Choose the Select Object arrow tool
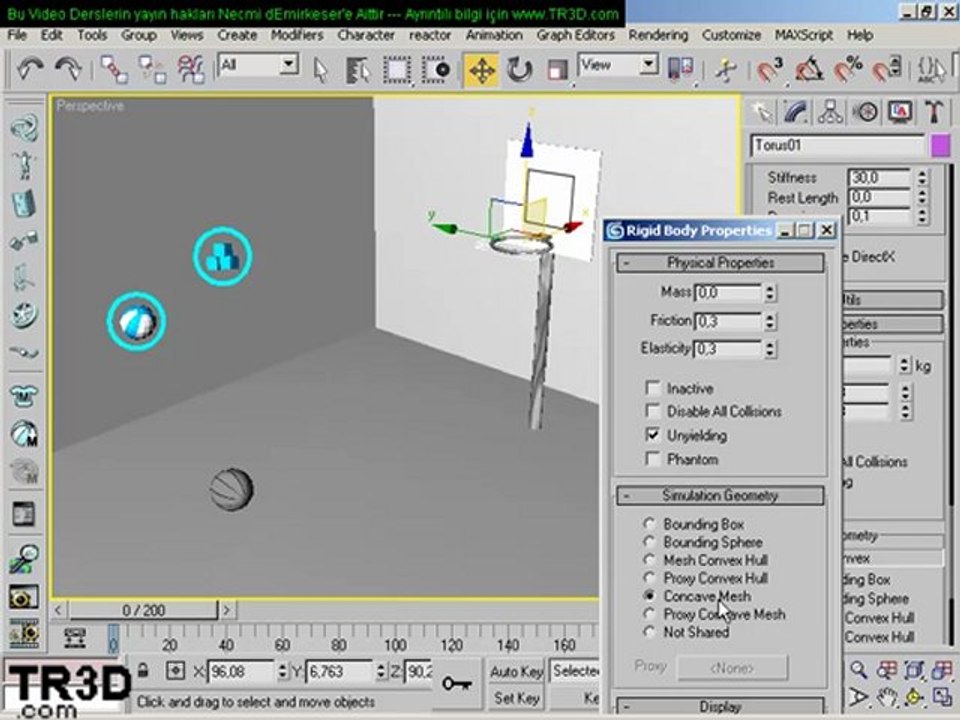The width and height of the screenshot is (960, 720). click(x=320, y=70)
